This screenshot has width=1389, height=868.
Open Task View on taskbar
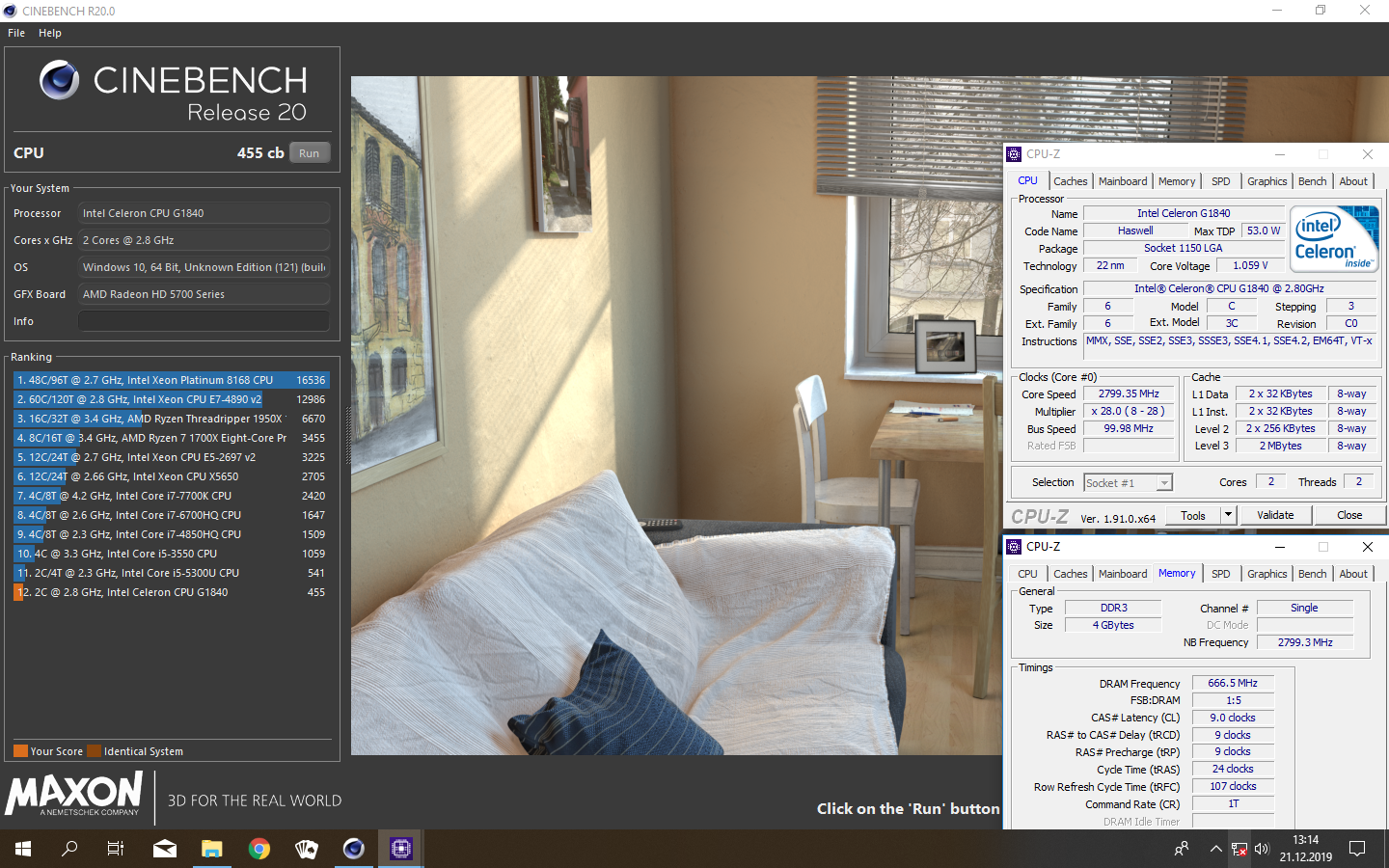(x=116, y=849)
